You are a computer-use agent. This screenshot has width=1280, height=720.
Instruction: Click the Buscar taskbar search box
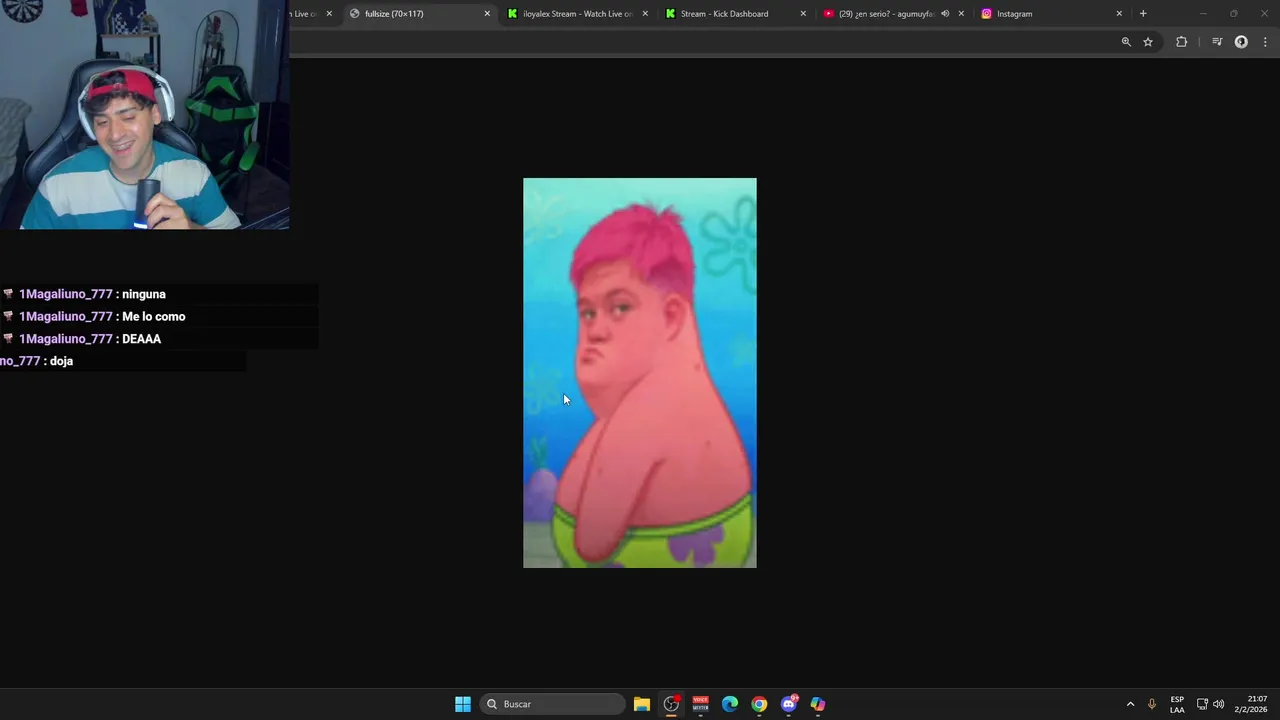pos(552,704)
